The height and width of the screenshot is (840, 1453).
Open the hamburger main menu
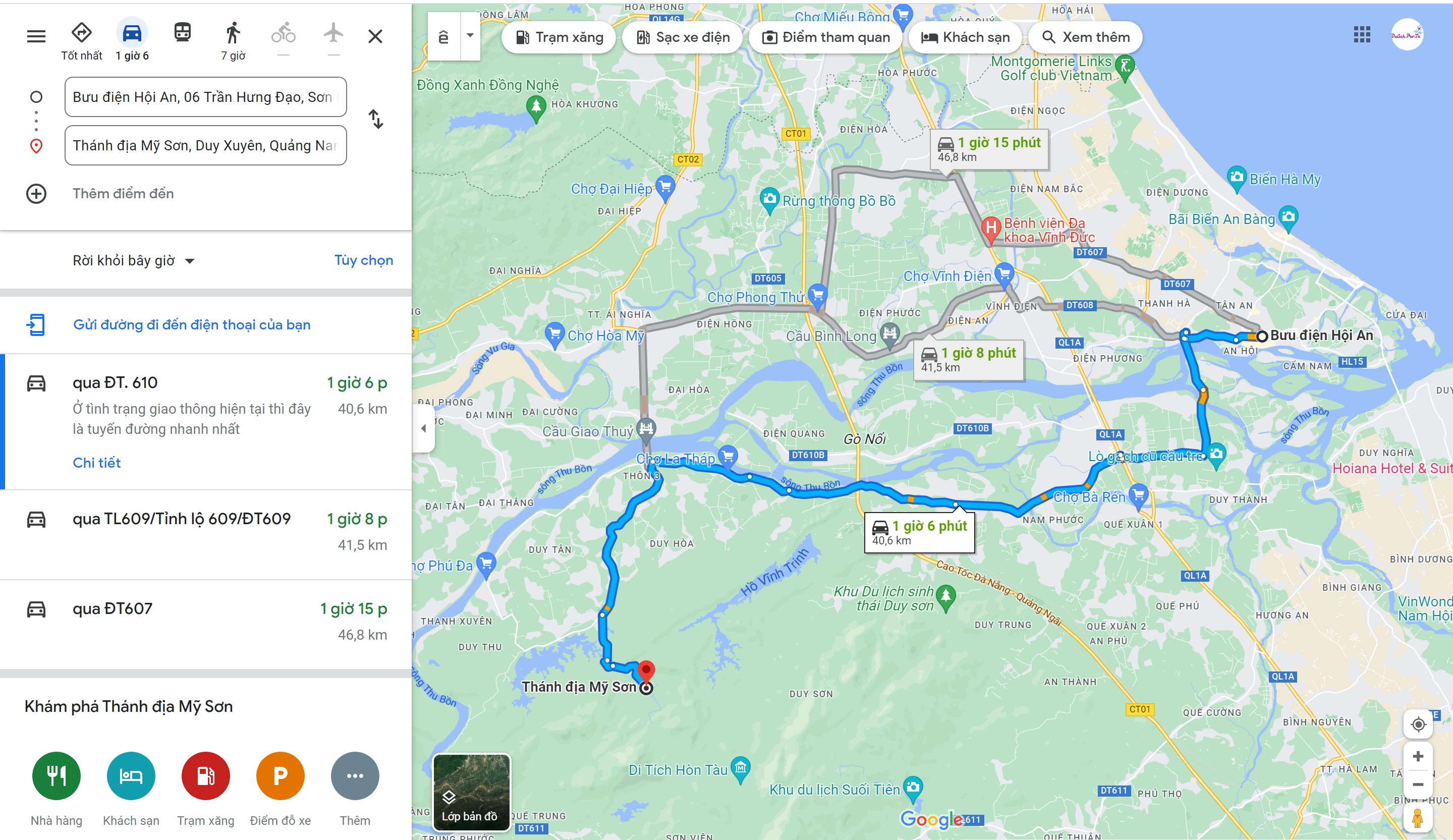coord(36,36)
